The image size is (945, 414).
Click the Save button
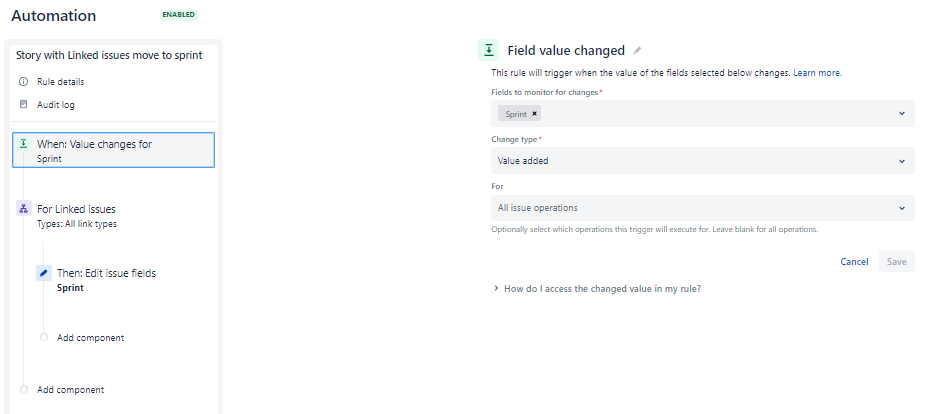pyautogui.click(x=897, y=262)
